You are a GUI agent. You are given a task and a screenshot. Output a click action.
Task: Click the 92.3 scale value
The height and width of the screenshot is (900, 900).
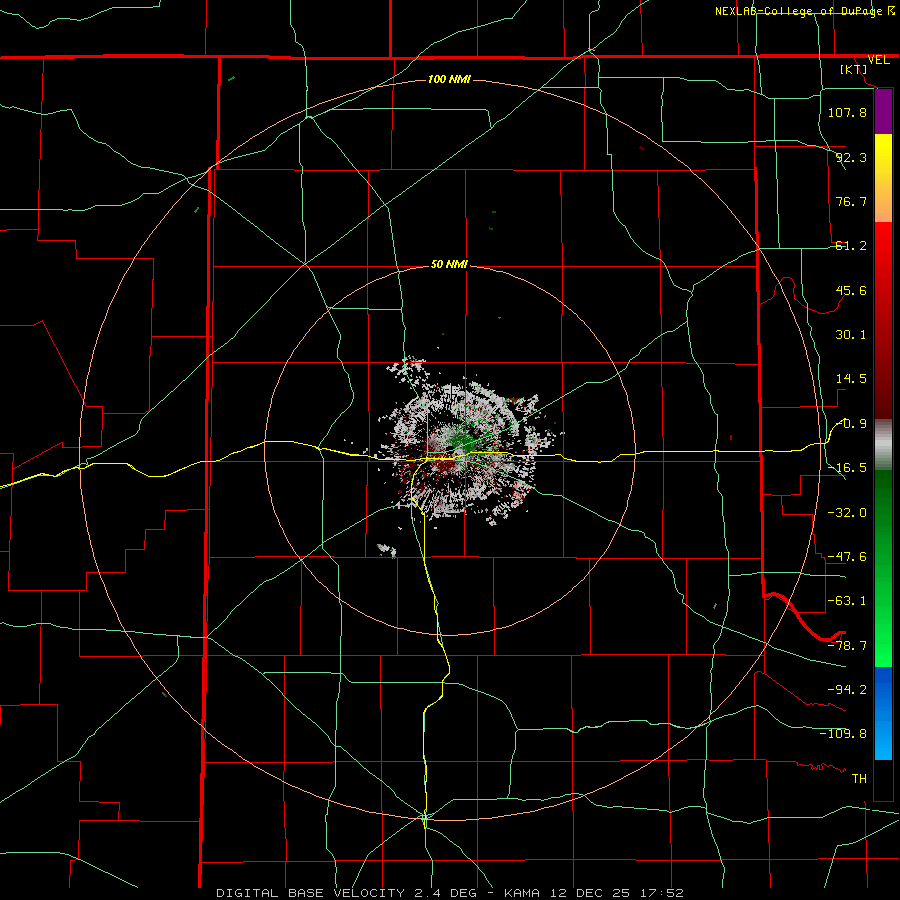851,157
